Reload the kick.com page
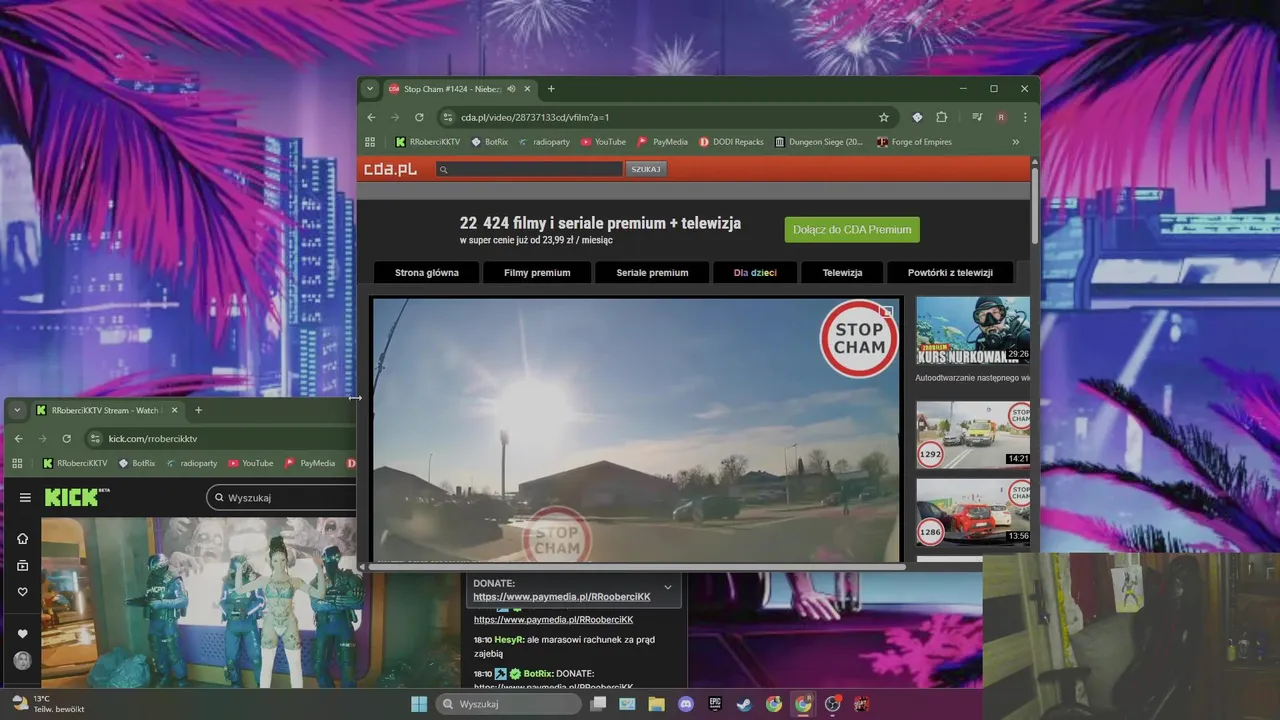This screenshot has height=720, width=1280. pos(66,438)
